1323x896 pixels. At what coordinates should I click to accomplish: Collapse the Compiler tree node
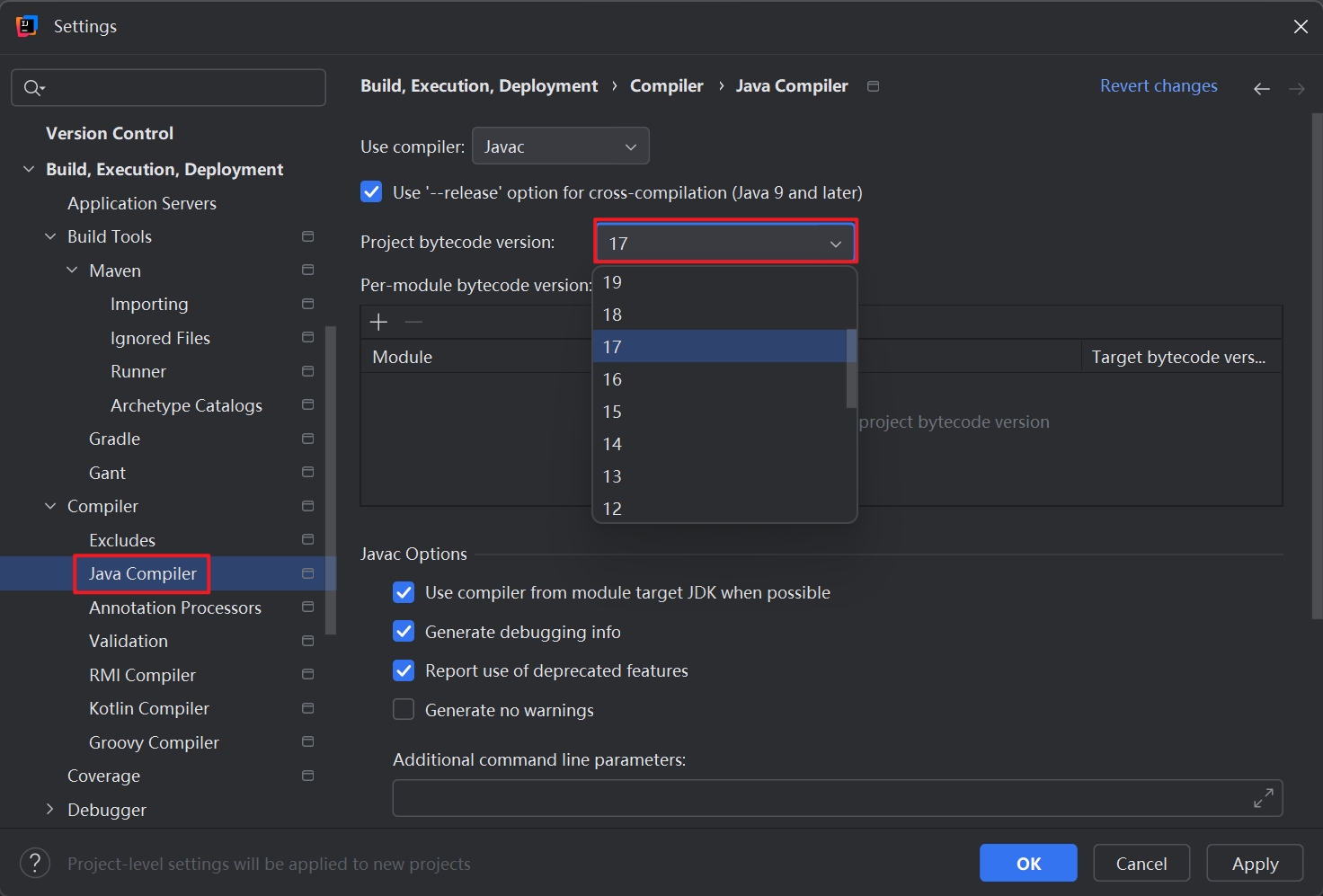[50, 506]
